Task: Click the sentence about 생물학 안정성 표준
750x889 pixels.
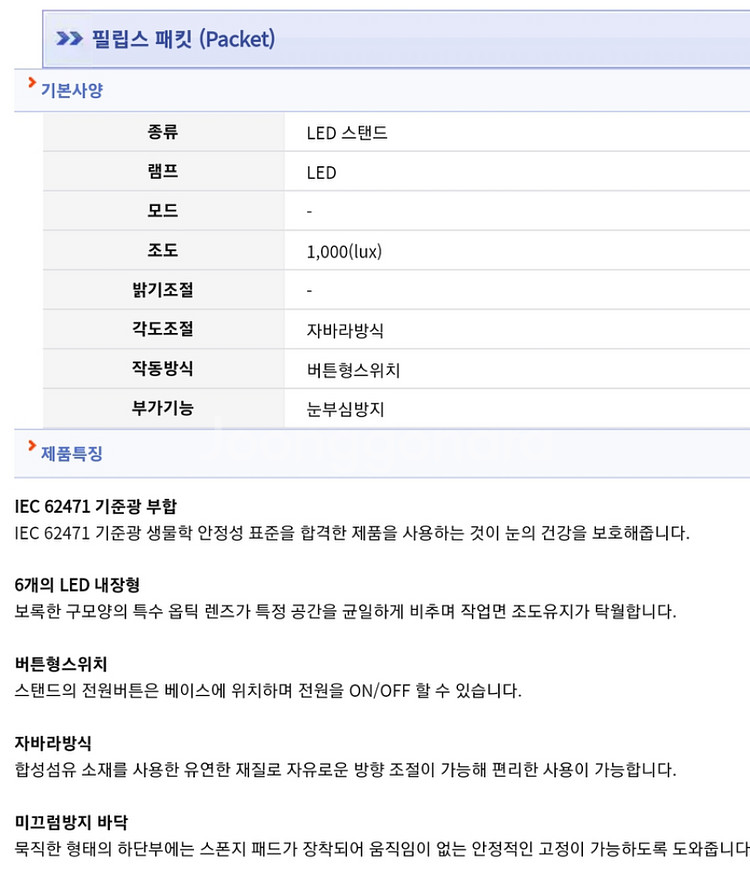Action: [x=352, y=533]
